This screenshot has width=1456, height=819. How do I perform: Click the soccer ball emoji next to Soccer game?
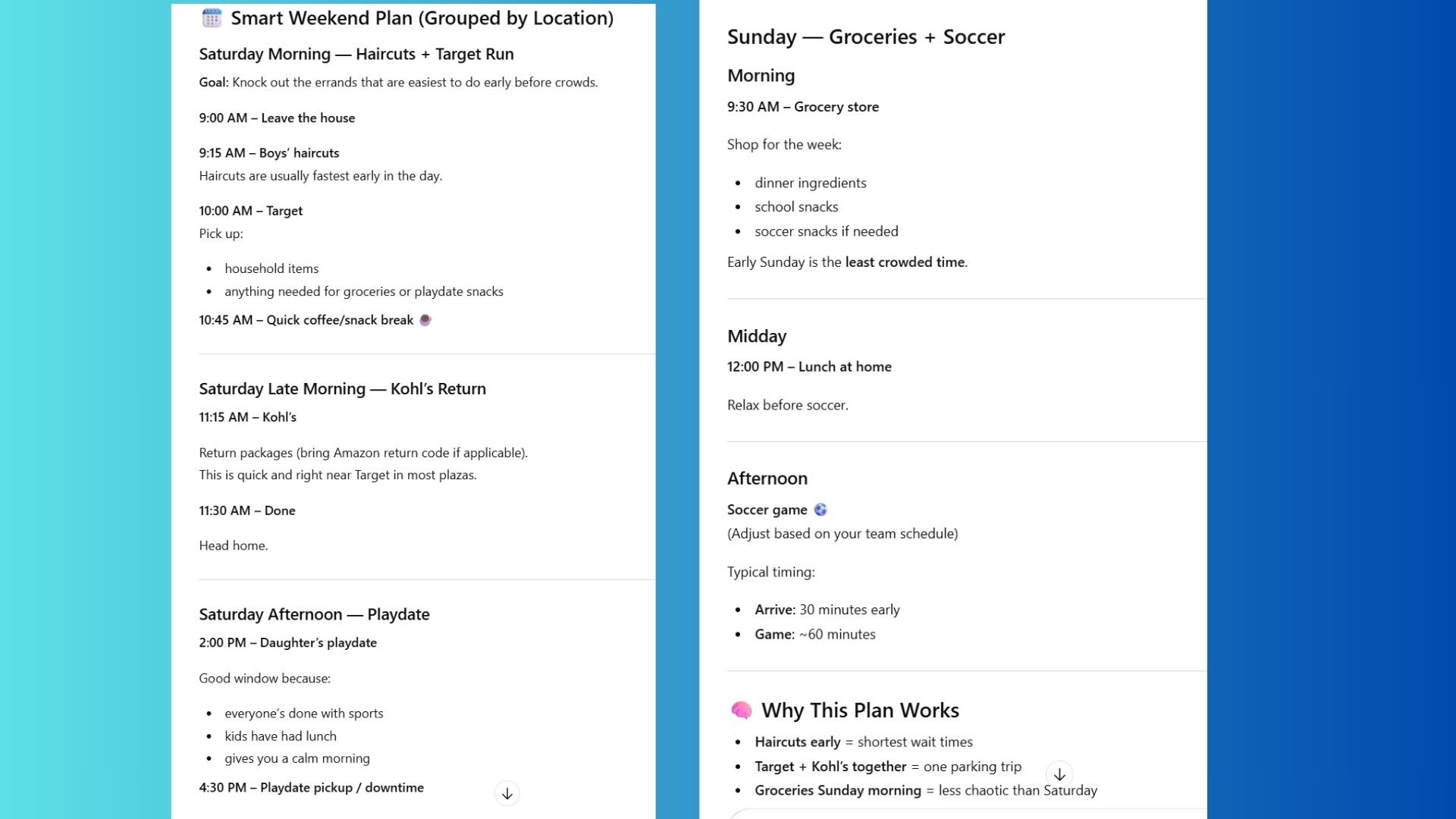click(821, 510)
